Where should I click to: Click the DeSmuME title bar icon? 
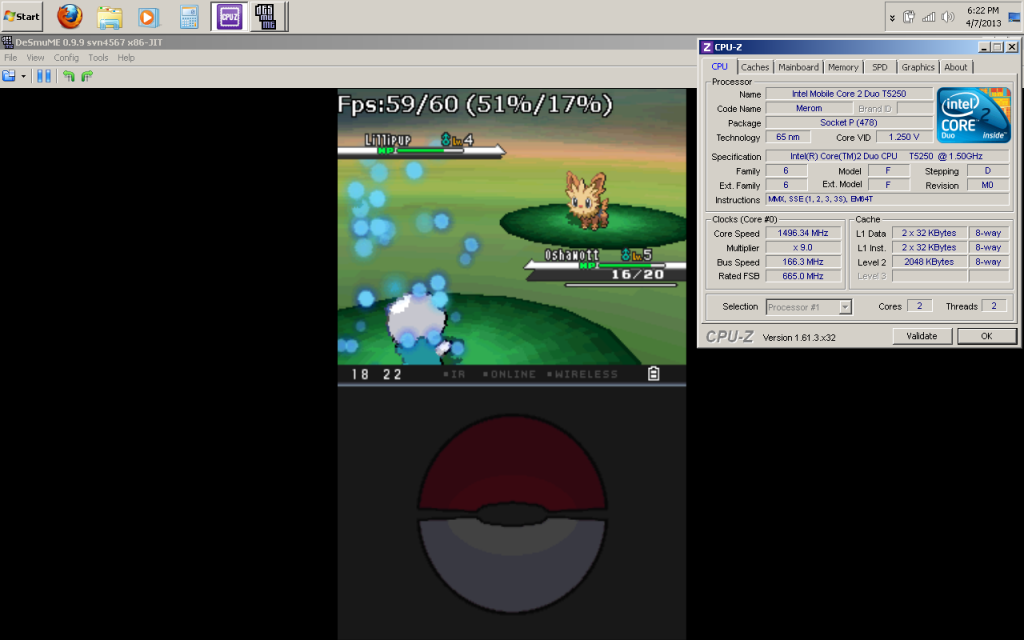[x=7, y=42]
